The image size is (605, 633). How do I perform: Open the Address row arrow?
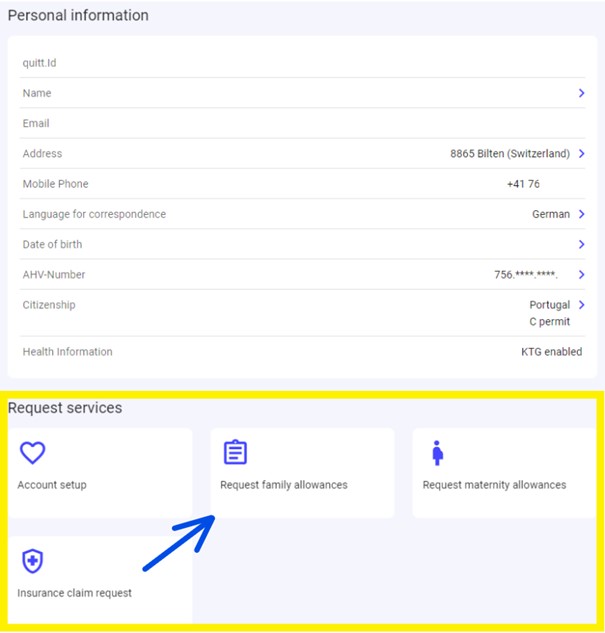(581, 154)
